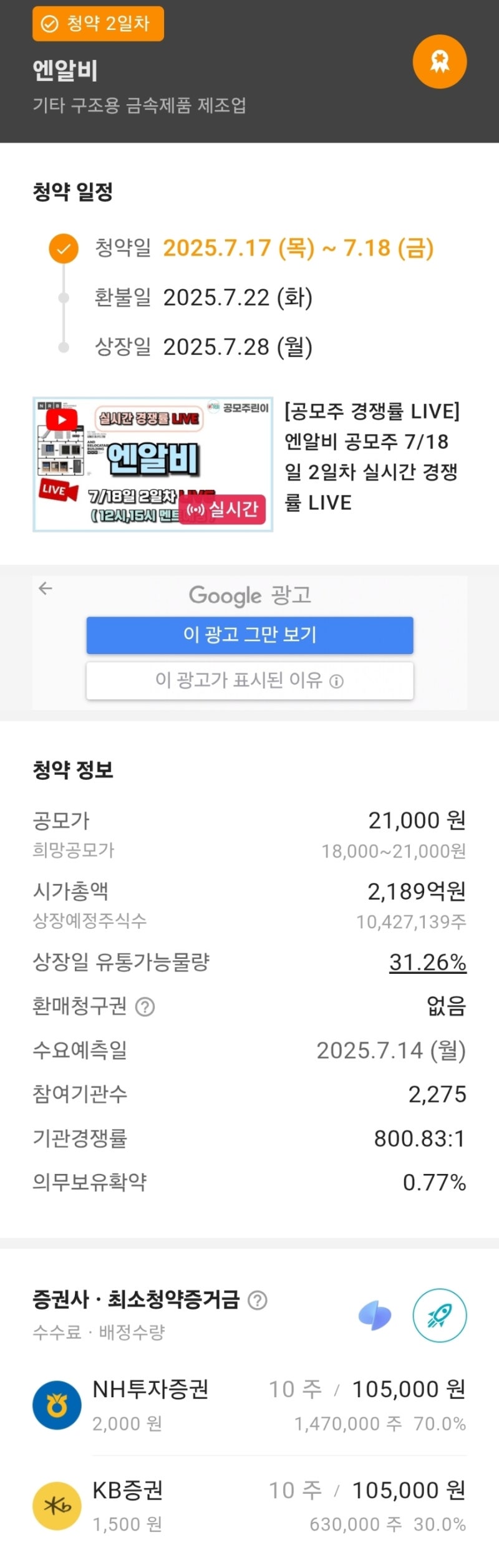Image resolution: width=499 pixels, height=1568 pixels.
Task: Select the KB증권 brokerage row
Action: [x=249, y=1506]
